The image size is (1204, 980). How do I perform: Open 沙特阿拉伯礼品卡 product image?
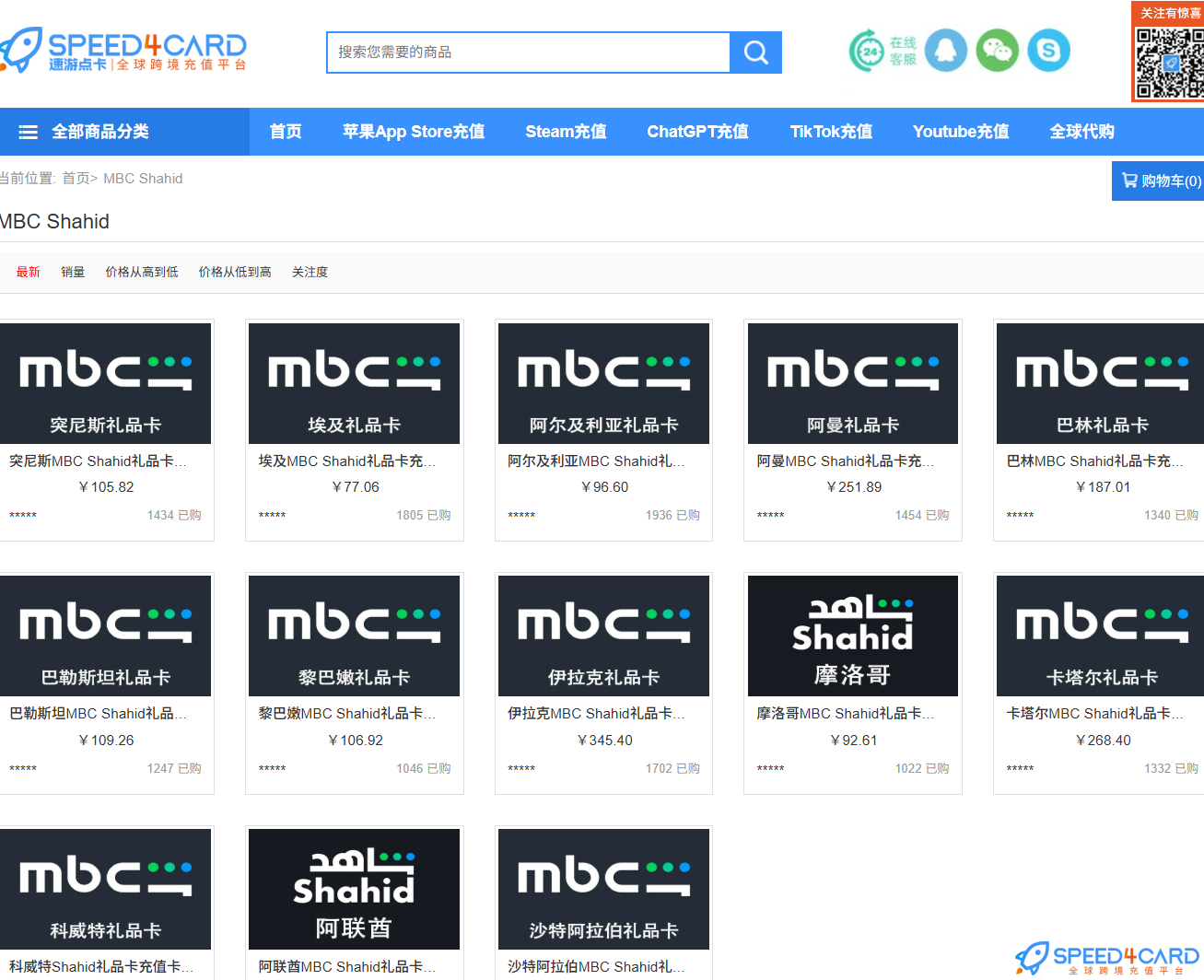point(603,889)
